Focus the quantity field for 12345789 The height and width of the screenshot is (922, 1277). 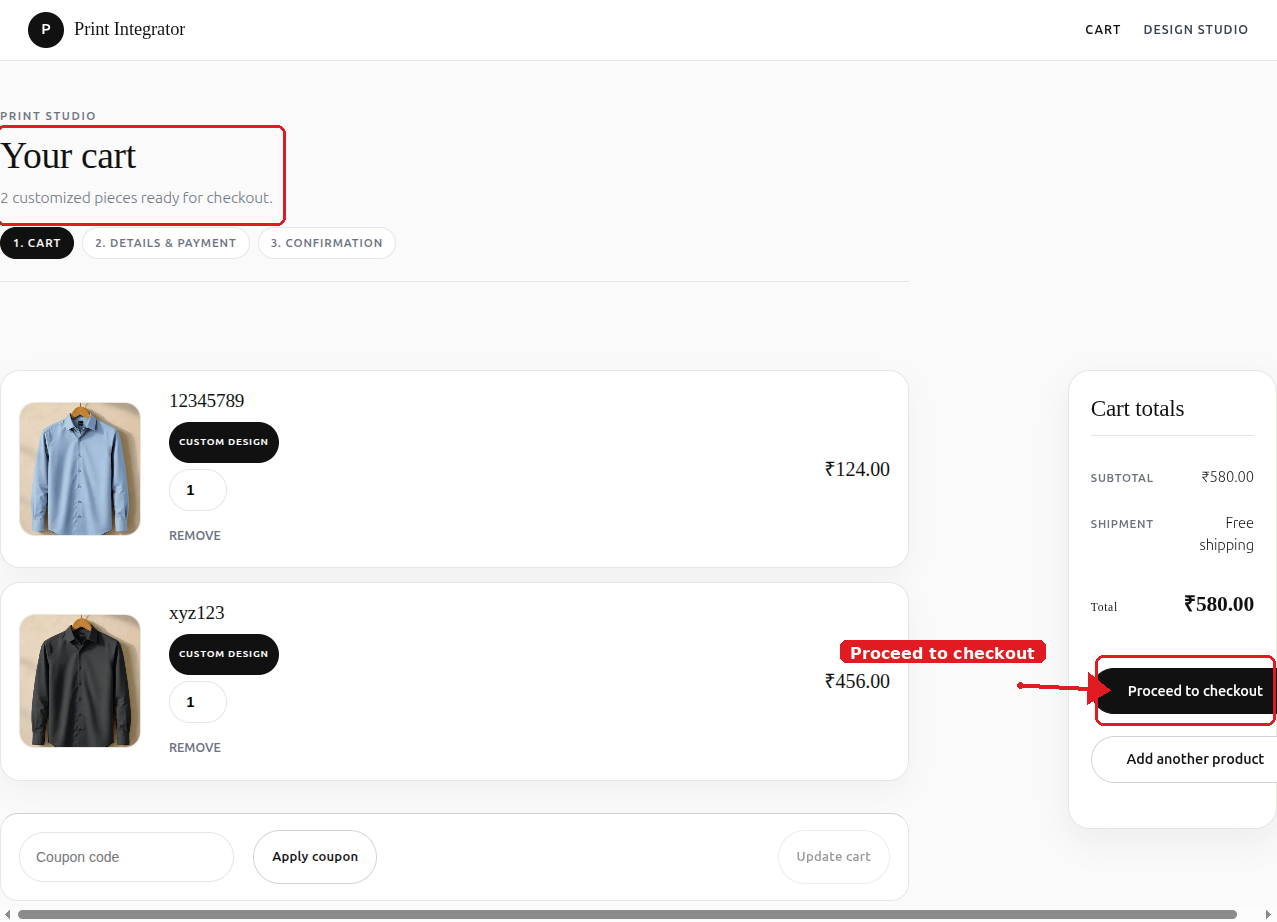pyautogui.click(x=198, y=490)
